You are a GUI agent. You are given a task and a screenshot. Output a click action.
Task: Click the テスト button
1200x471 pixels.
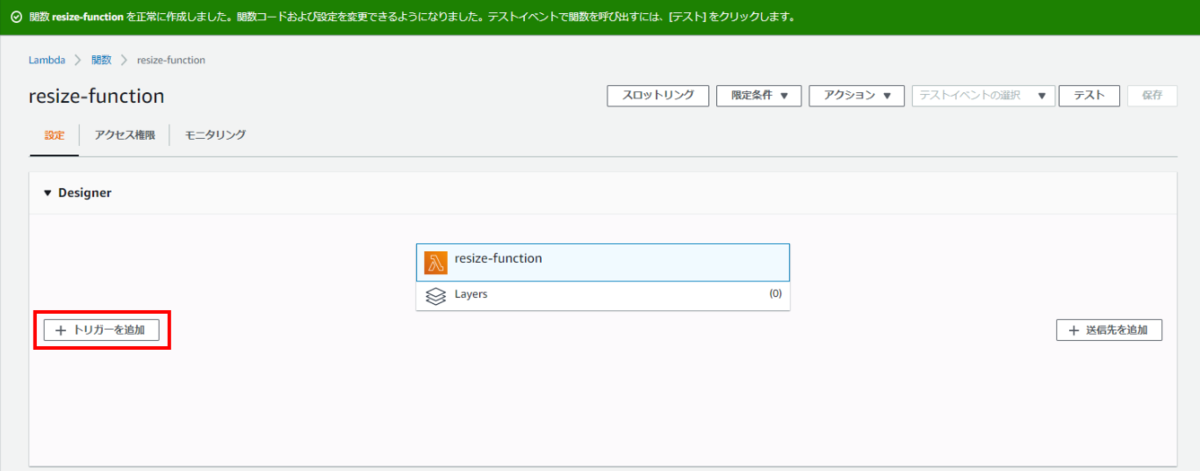pos(1089,95)
